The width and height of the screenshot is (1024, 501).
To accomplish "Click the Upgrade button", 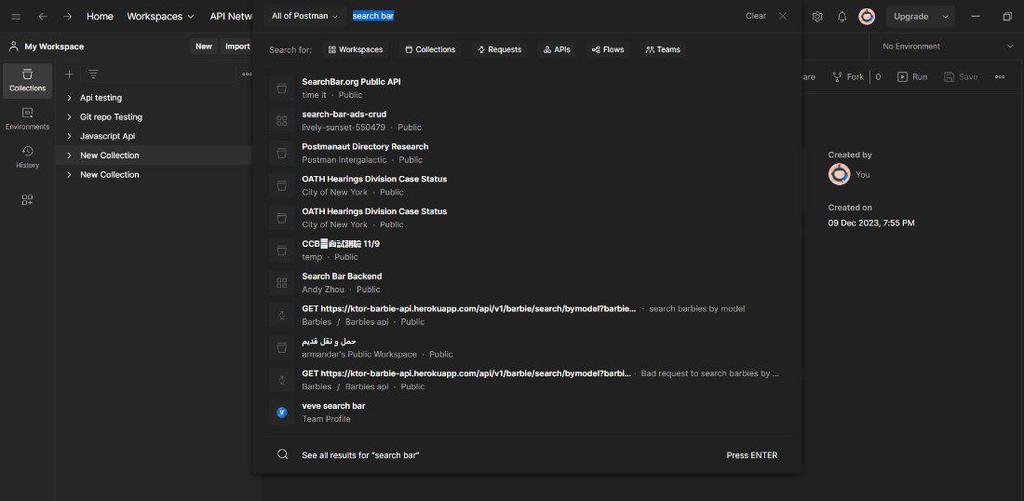I will tap(910, 16).
